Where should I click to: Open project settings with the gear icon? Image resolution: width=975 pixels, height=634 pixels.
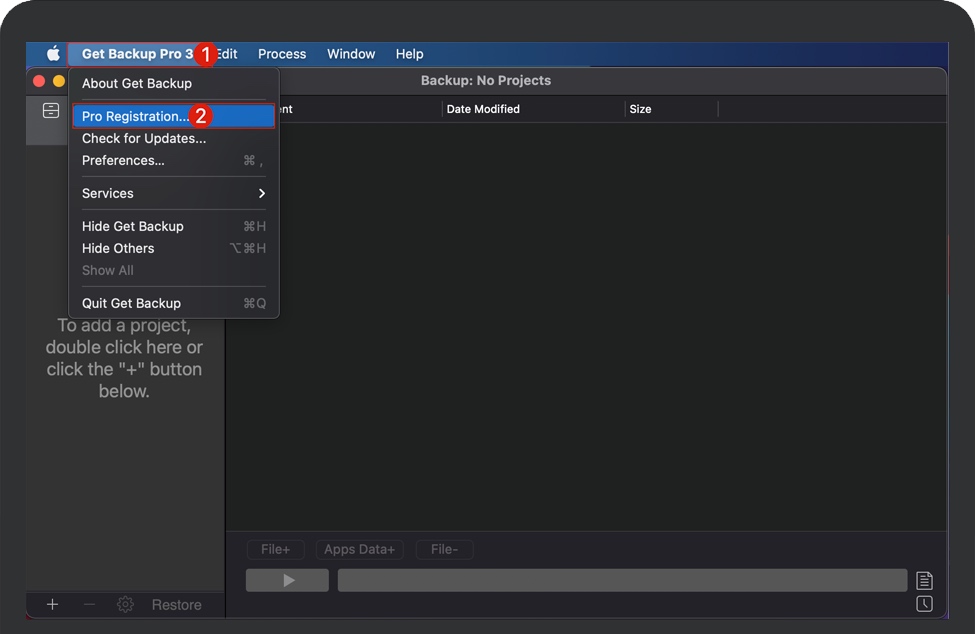coord(125,604)
